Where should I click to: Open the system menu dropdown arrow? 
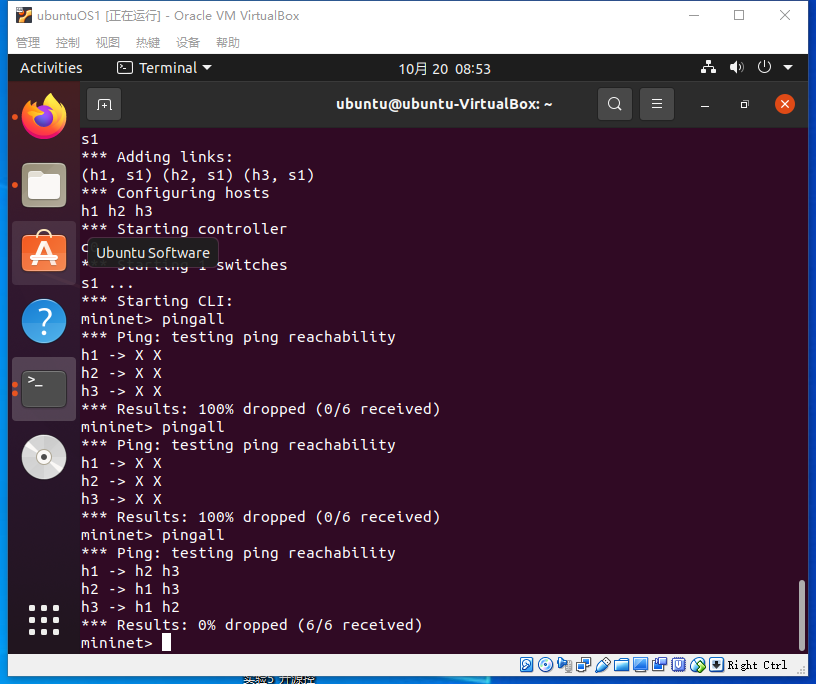[788, 68]
